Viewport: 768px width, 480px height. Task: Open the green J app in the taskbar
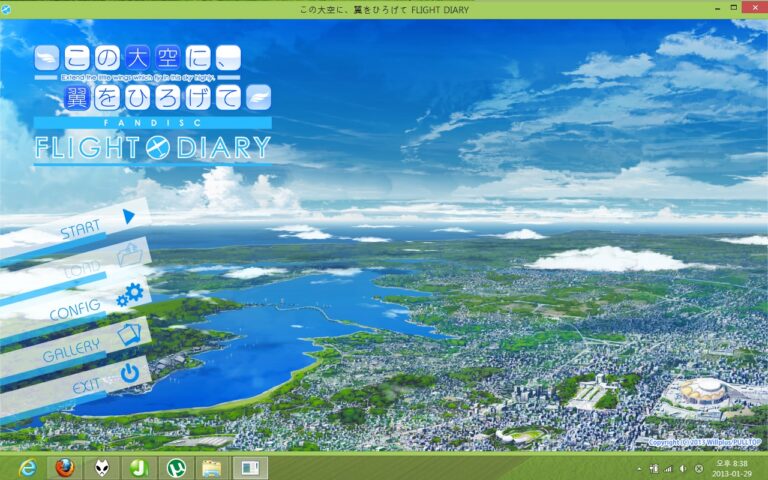[x=139, y=468]
